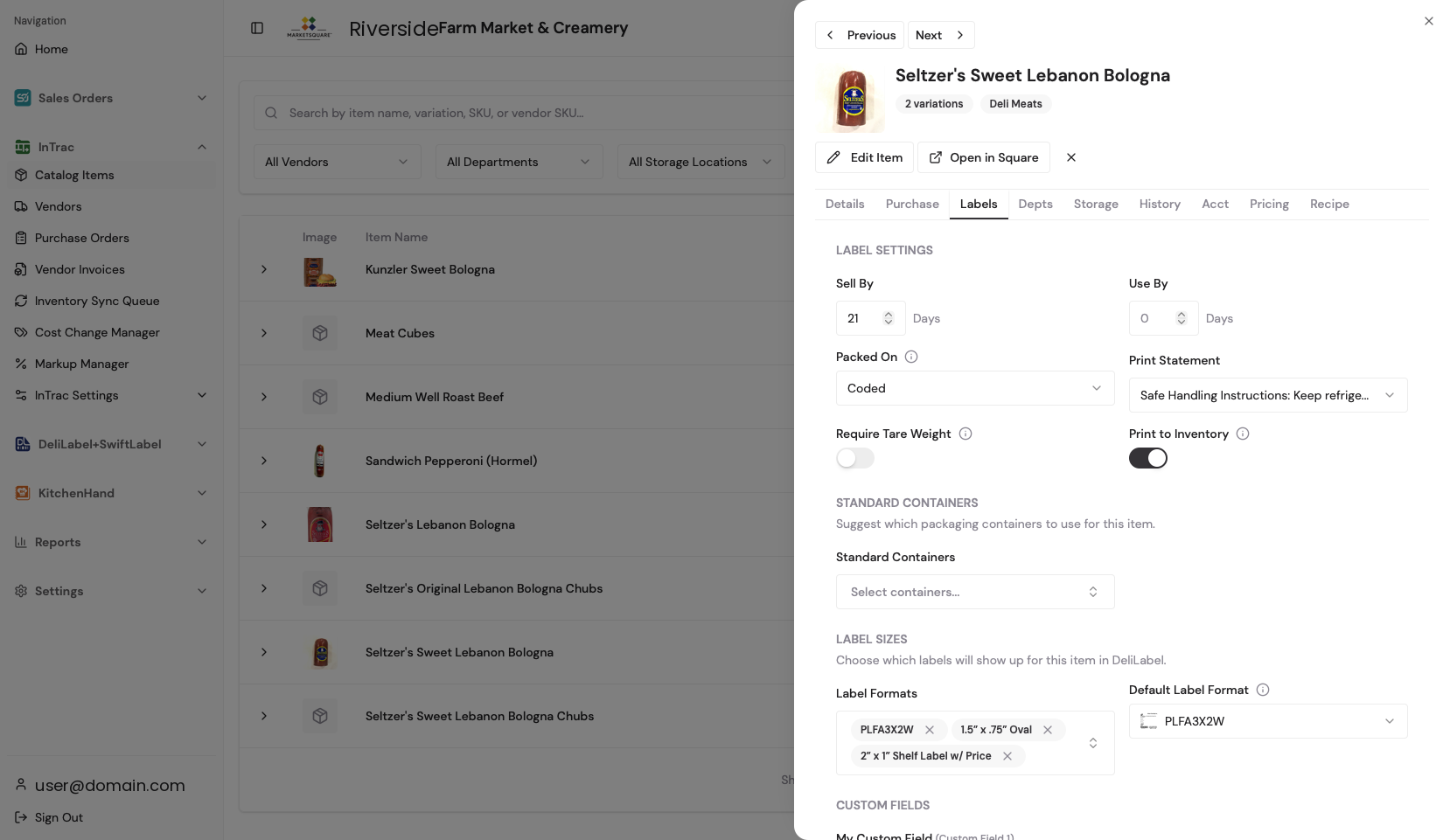The height and width of the screenshot is (840, 1450).
Task: Click the X button beside Open in Square
Action: click(1071, 157)
